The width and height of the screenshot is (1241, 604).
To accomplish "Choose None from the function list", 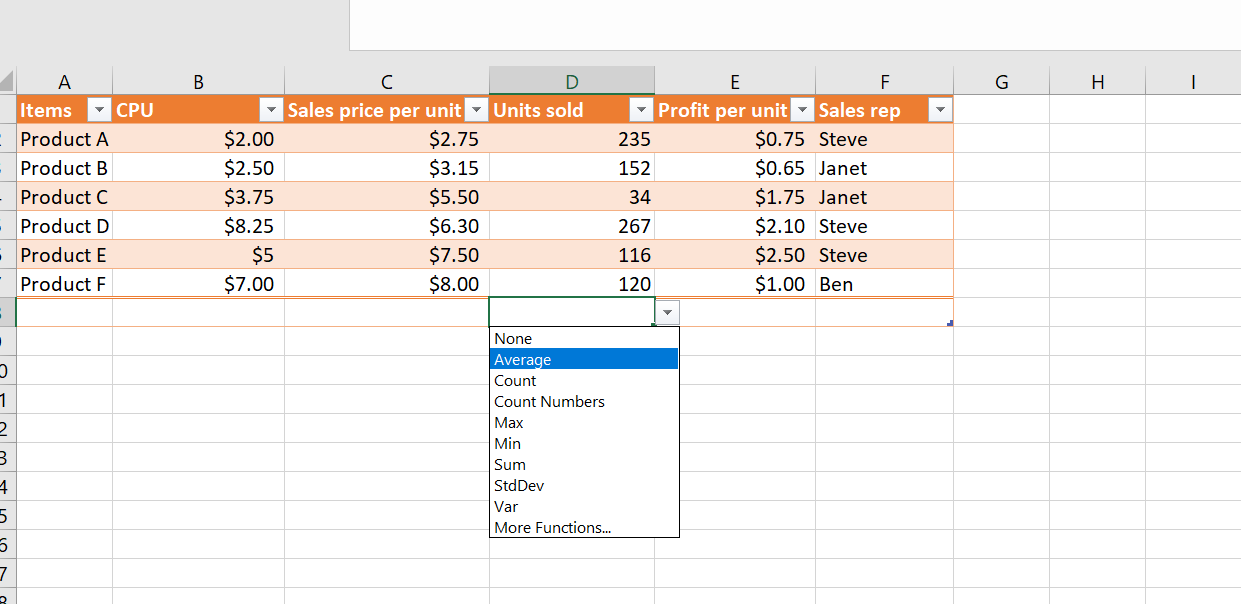I will [513, 339].
